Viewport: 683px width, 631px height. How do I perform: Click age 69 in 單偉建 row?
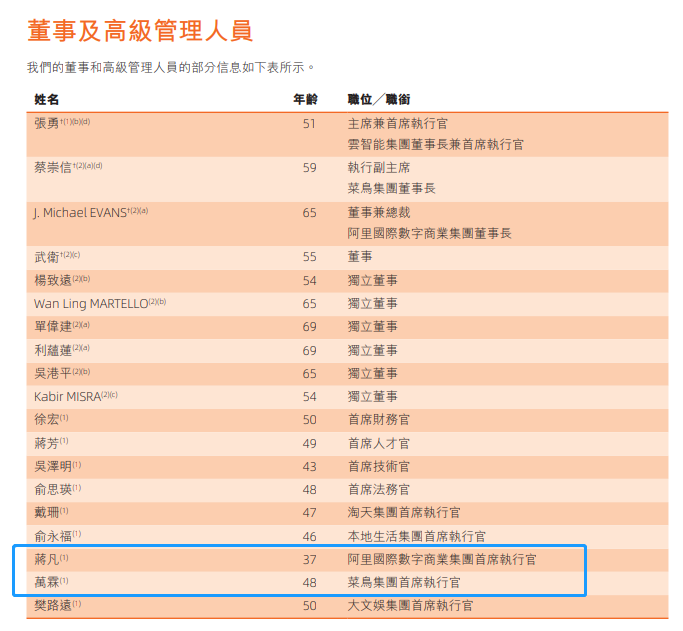[x=309, y=327]
